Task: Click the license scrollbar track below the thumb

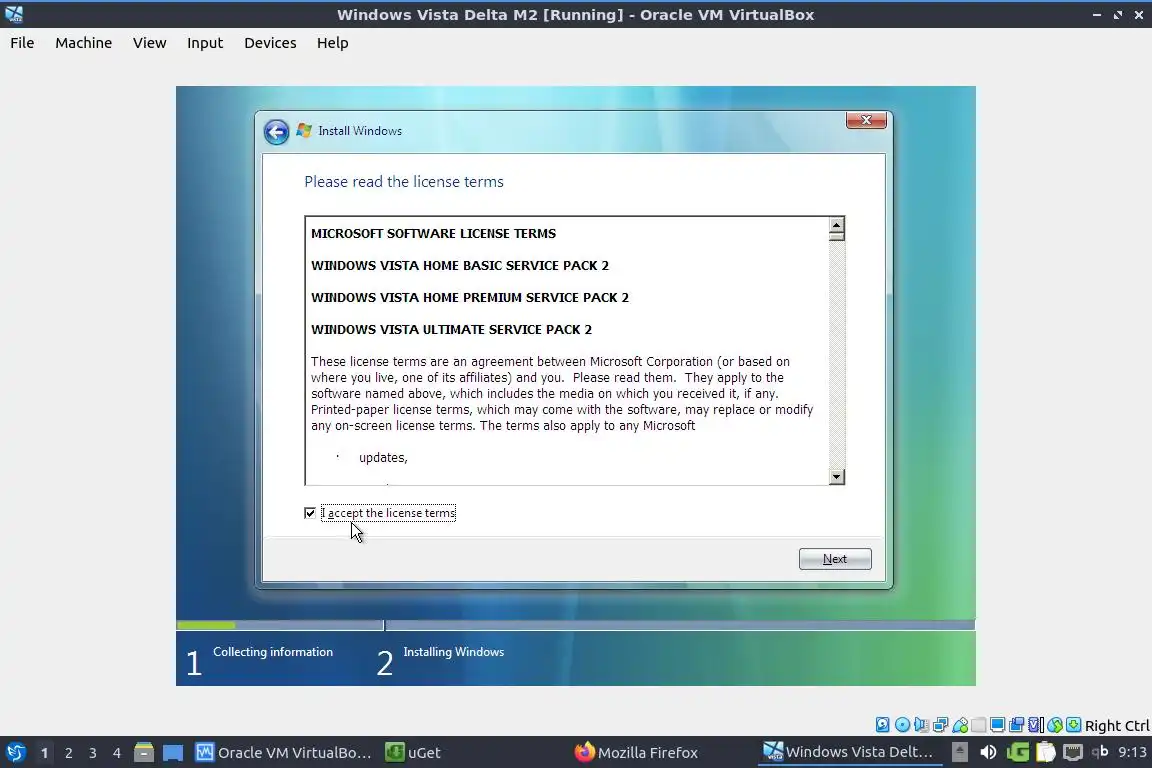Action: [836, 353]
